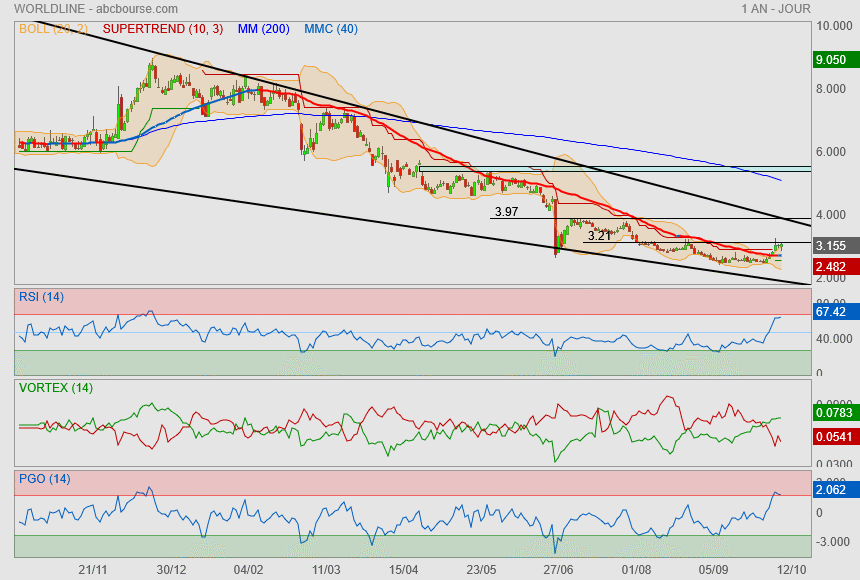Click the 27/06 date on time axis

558,568
